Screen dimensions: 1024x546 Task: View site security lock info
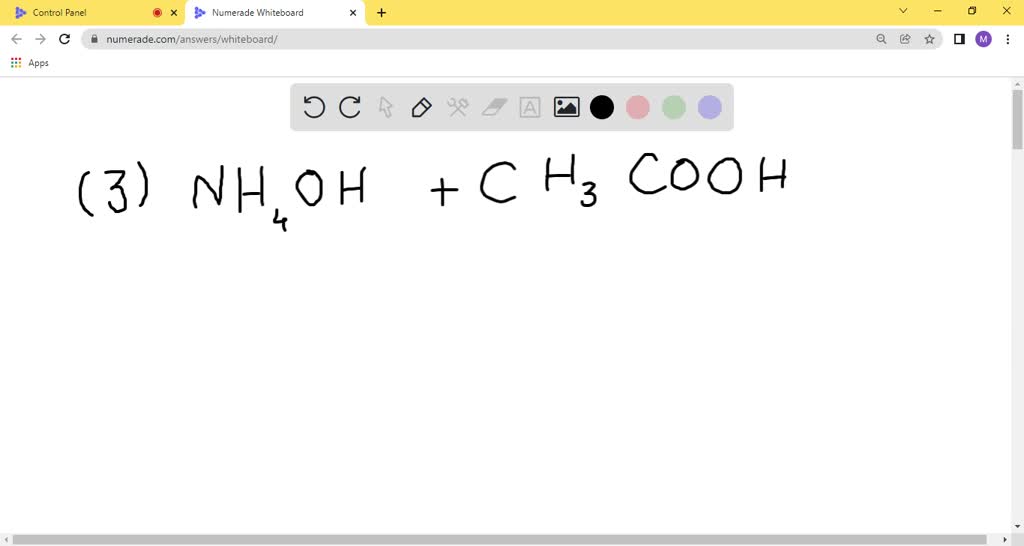click(x=94, y=39)
